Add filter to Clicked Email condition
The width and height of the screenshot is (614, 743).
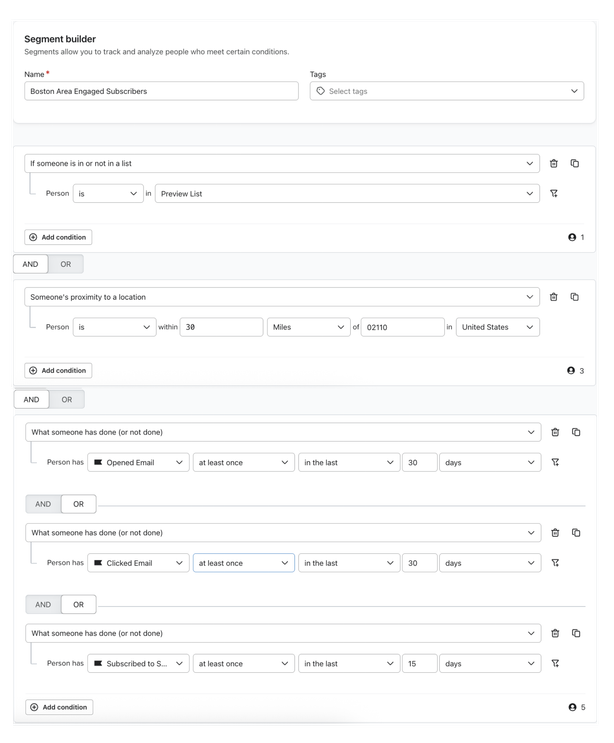pos(555,562)
